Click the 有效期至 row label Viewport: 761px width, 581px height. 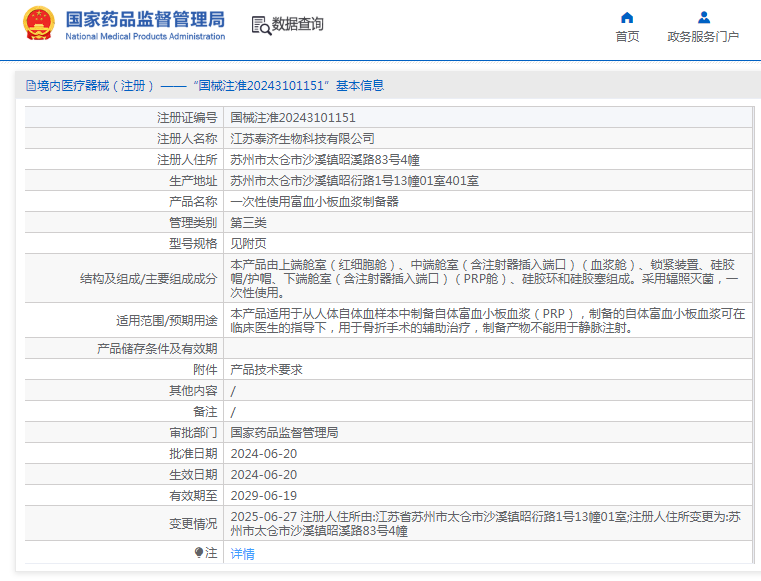(193, 496)
